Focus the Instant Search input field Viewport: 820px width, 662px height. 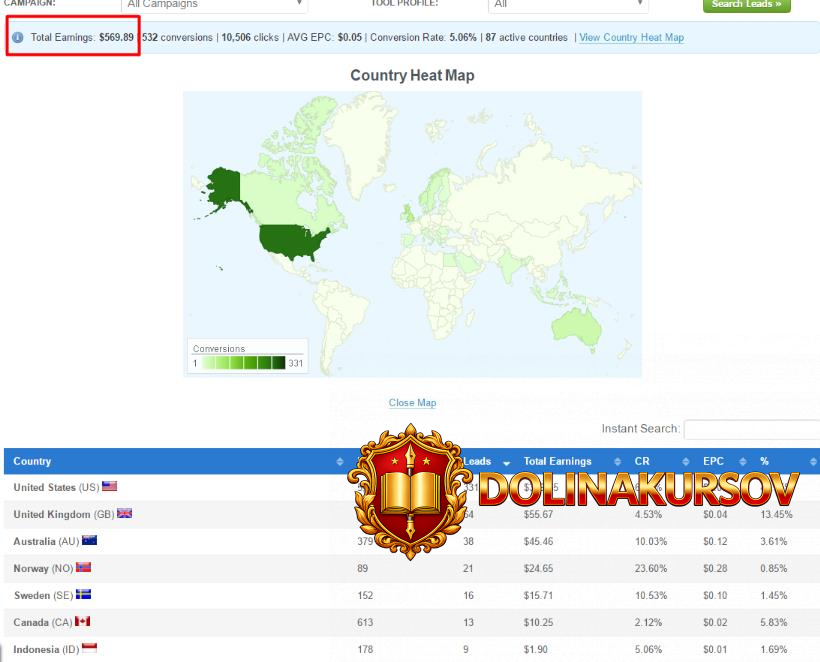click(x=751, y=429)
